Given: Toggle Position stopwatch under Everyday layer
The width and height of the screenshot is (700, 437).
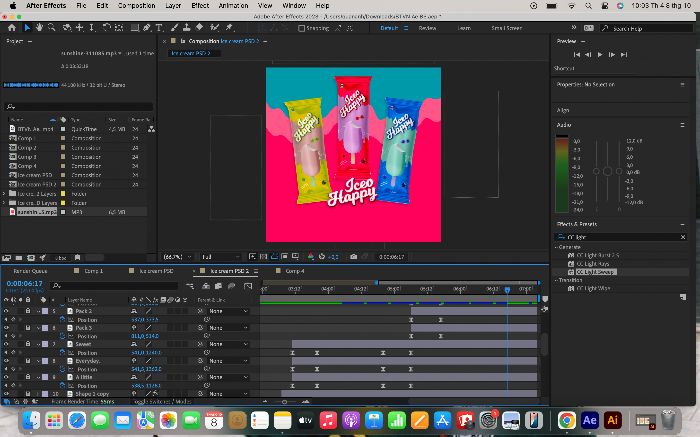Looking at the screenshot, I should (x=62, y=369).
